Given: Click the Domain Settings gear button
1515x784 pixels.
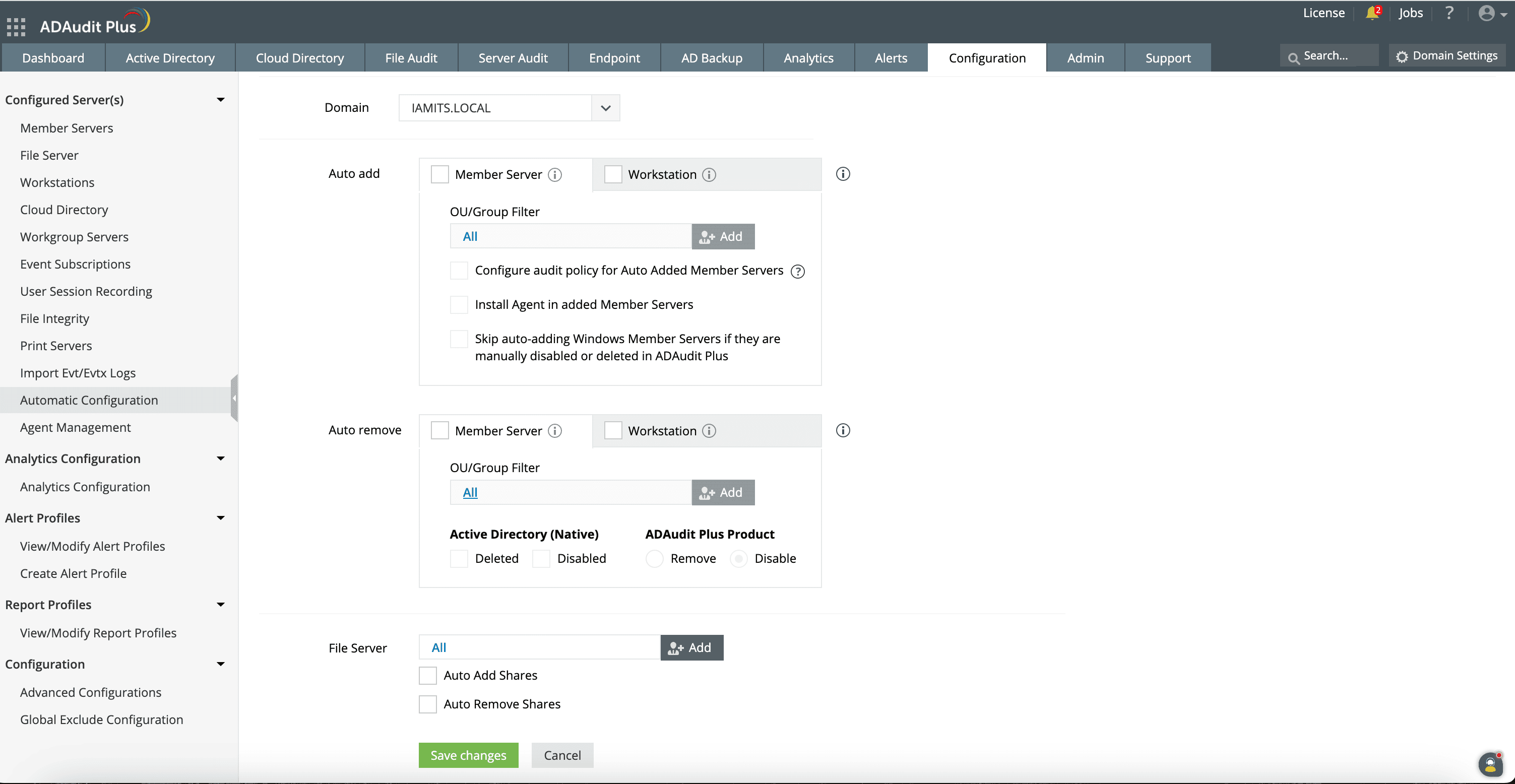Looking at the screenshot, I should tap(1447, 56).
